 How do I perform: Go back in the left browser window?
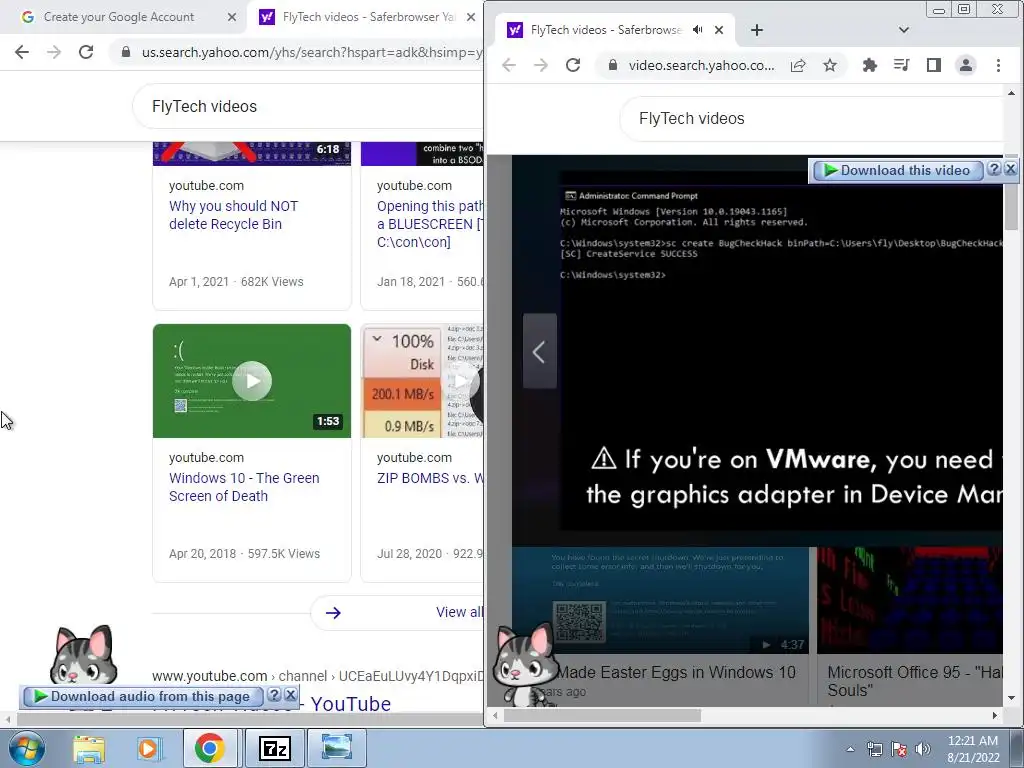click(x=22, y=52)
